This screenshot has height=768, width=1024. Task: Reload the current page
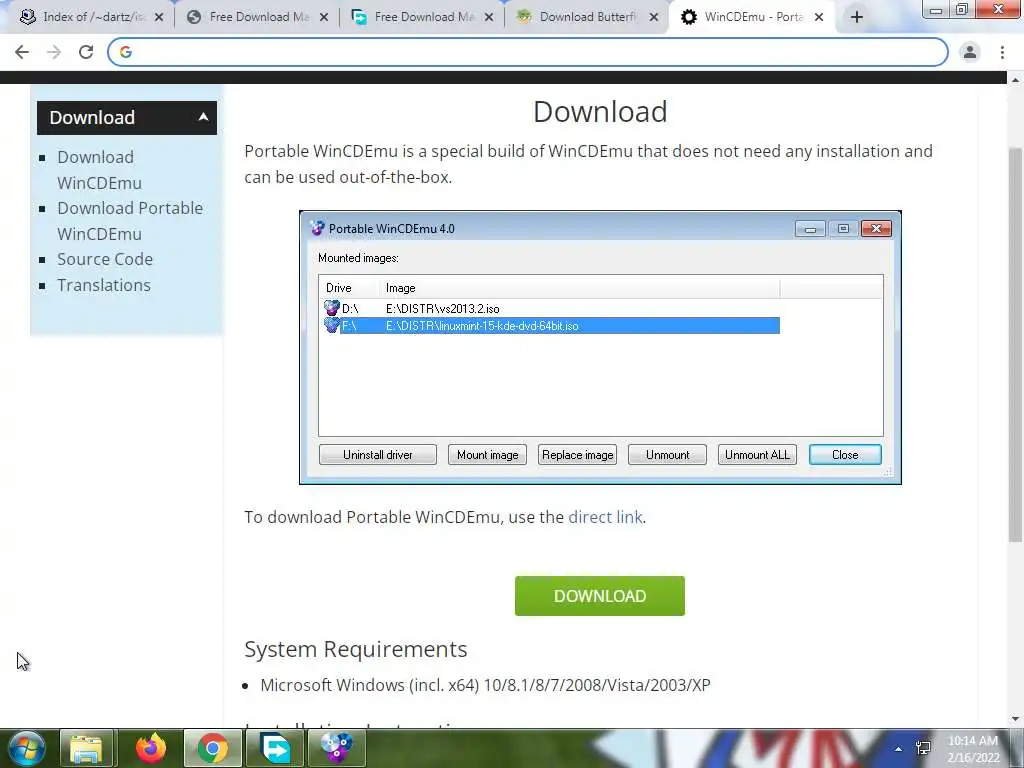click(86, 52)
